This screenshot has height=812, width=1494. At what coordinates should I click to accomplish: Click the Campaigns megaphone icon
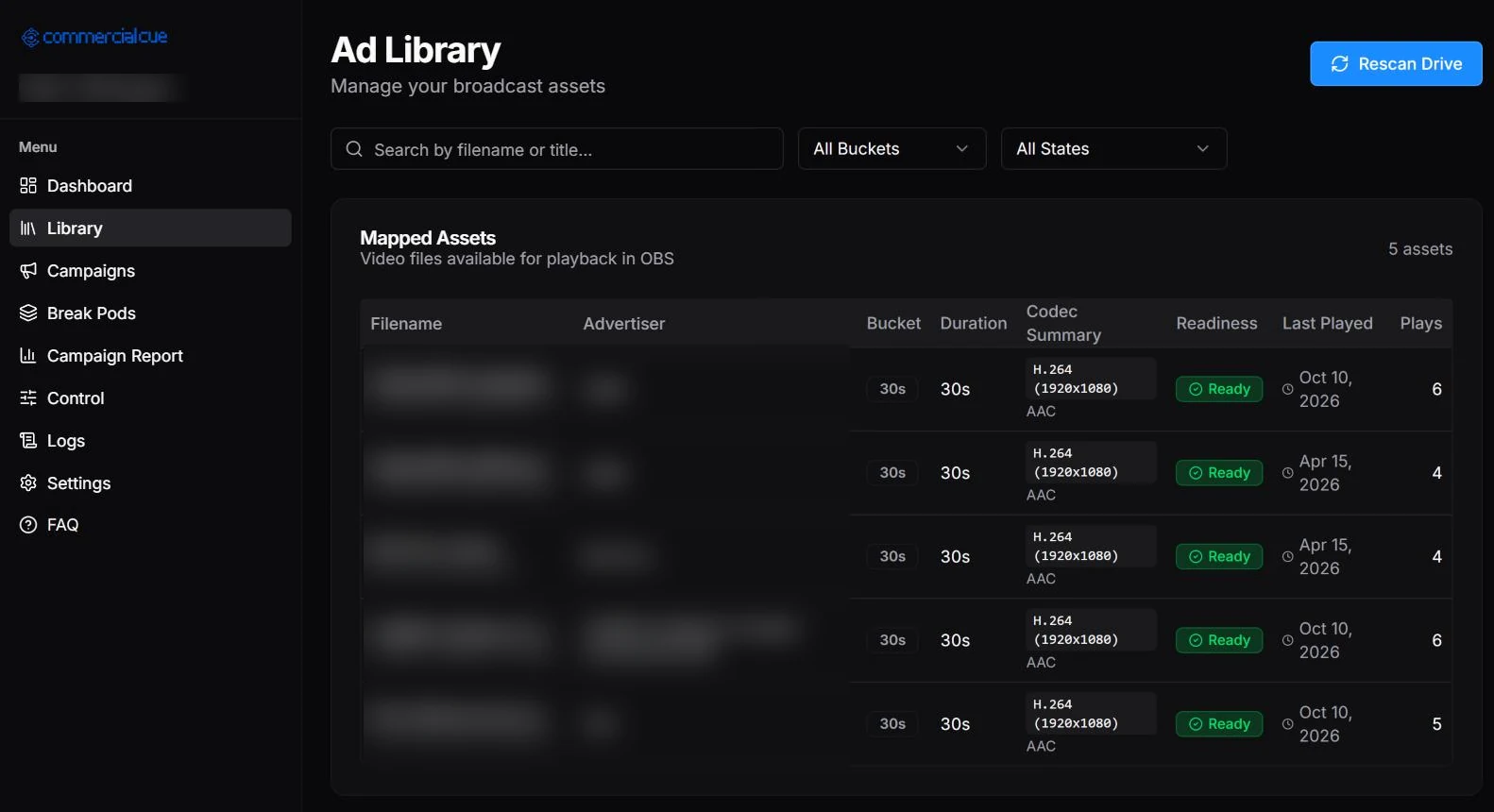coord(28,271)
